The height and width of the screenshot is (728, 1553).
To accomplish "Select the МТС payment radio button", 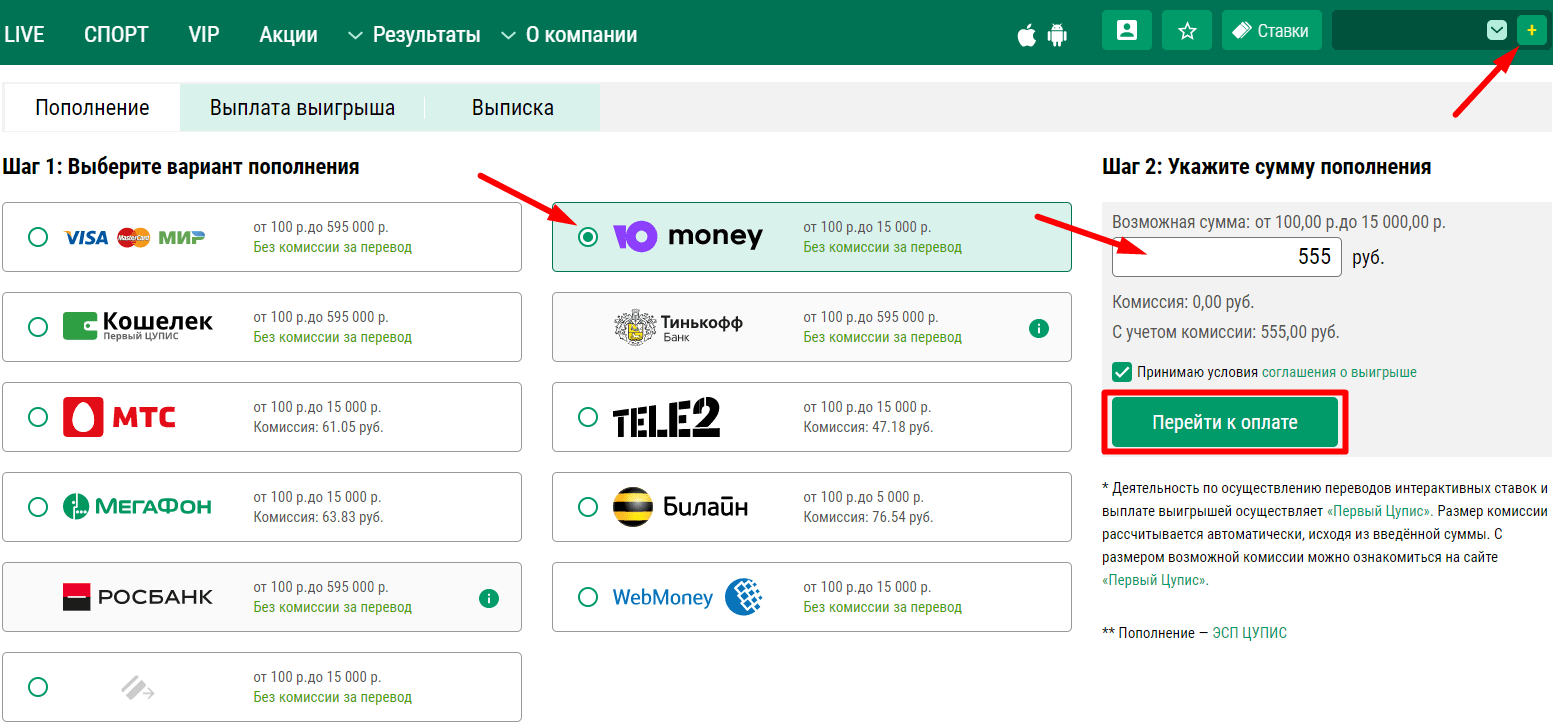I will (38, 417).
